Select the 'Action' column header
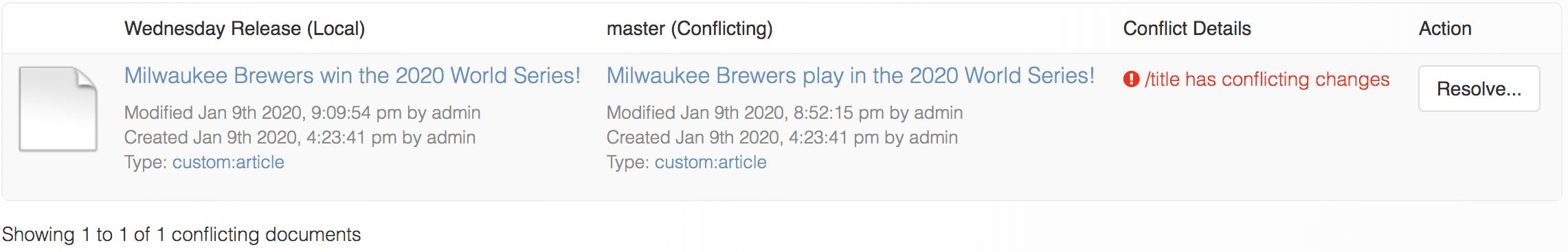The image size is (1568, 252). 1445,29
